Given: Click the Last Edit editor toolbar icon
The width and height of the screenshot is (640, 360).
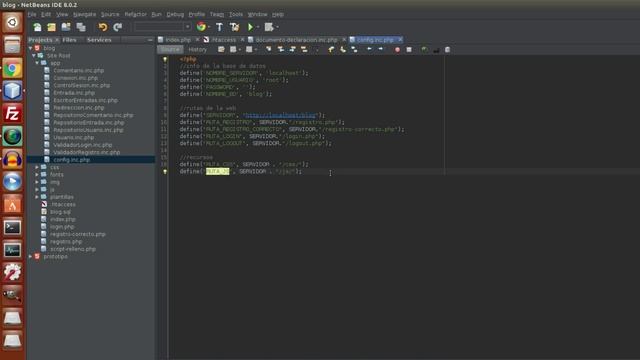Looking at the screenshot, I should pyautogui.click(x=221, y=49).
